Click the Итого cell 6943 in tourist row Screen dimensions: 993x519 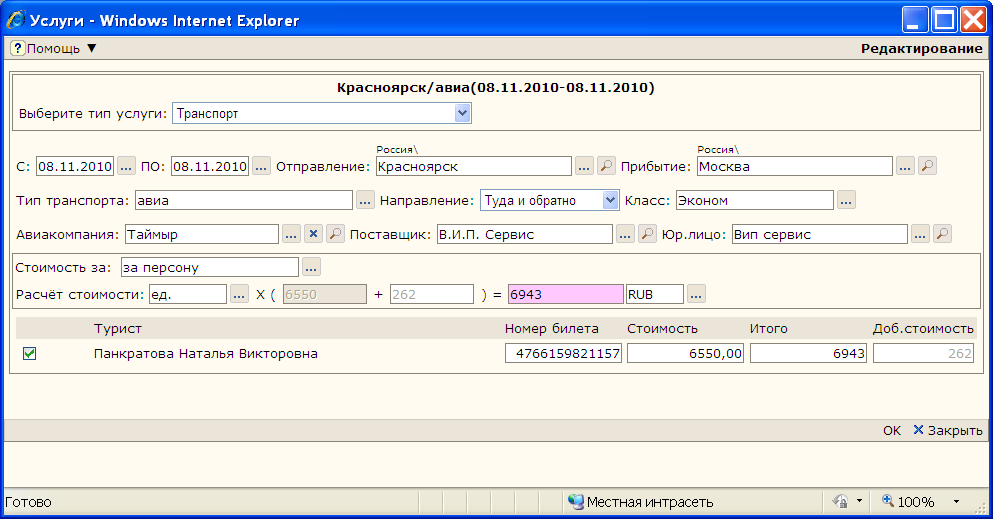click(808, 353)
